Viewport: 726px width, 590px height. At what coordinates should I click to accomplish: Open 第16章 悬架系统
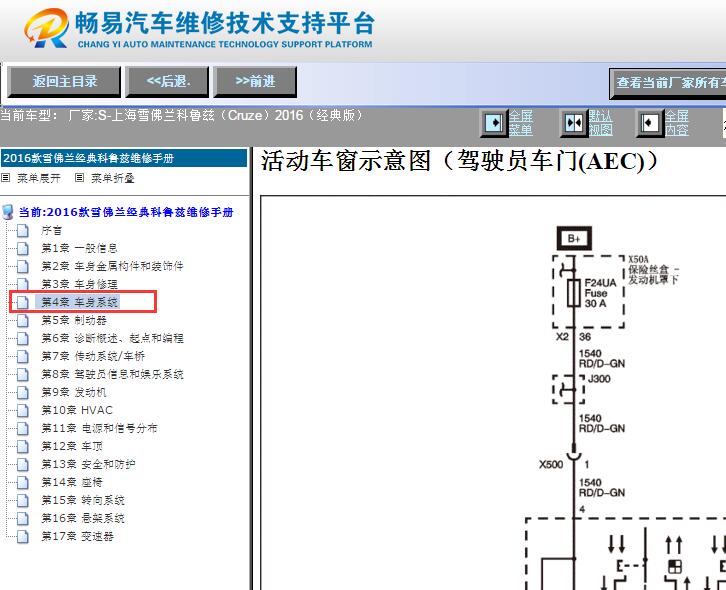pyautogui.click(x=83, y=518)
